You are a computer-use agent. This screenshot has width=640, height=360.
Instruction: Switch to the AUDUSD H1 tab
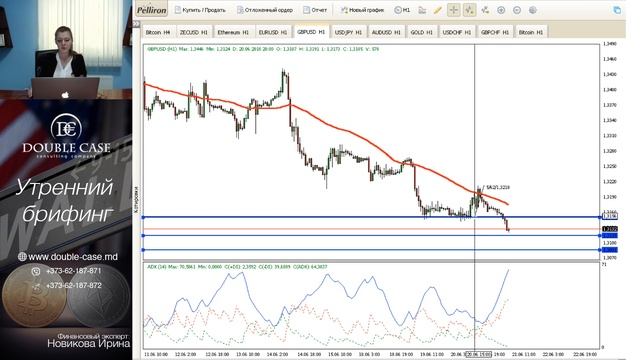coord(386,32)
